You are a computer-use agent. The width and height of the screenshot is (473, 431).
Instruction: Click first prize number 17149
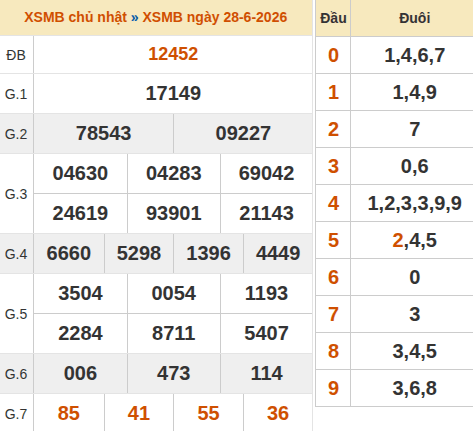[x=173, y=93]
